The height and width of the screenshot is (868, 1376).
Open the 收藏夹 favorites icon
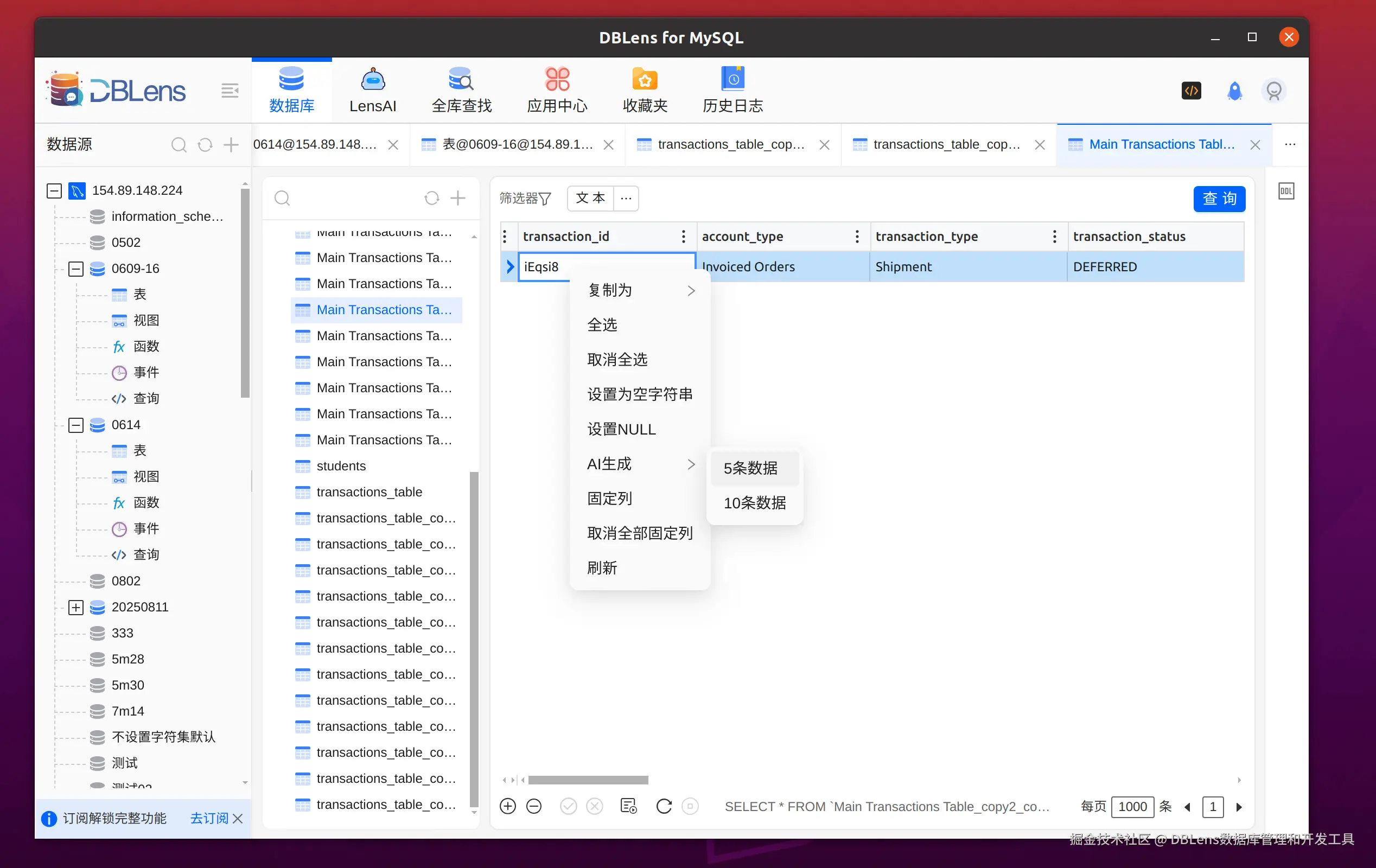pos(645,80)
